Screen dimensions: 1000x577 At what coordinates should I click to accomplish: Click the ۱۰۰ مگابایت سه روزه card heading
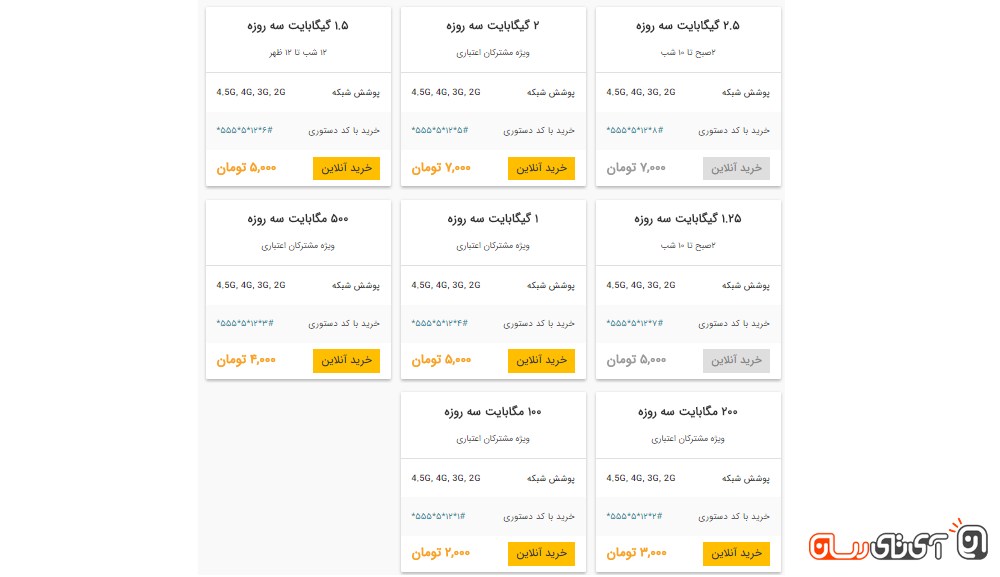[493, 412]
